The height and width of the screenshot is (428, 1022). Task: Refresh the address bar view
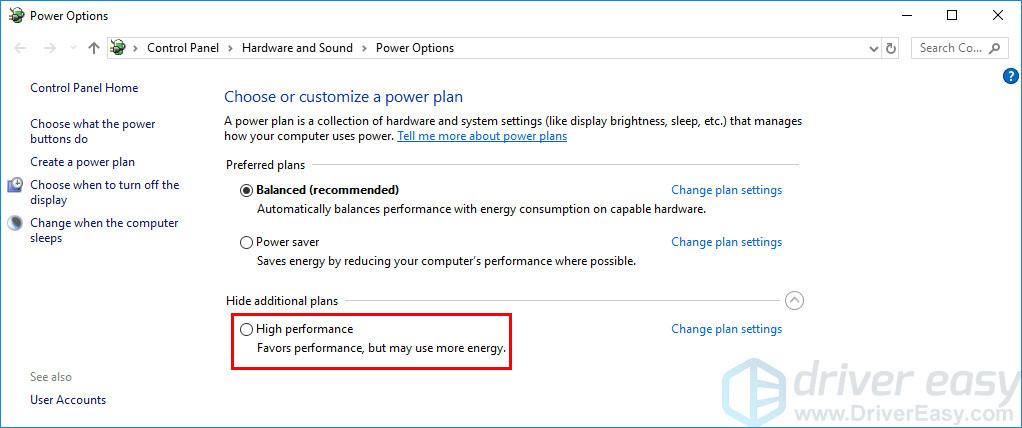click(893, 48)
